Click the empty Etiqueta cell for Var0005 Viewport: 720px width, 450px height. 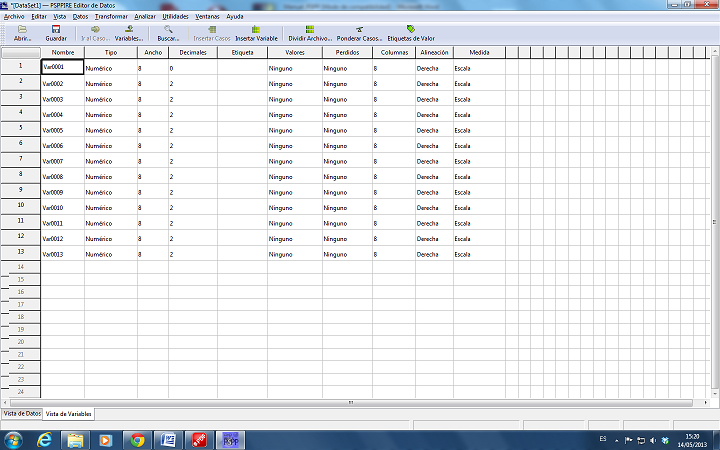(242, 130)
